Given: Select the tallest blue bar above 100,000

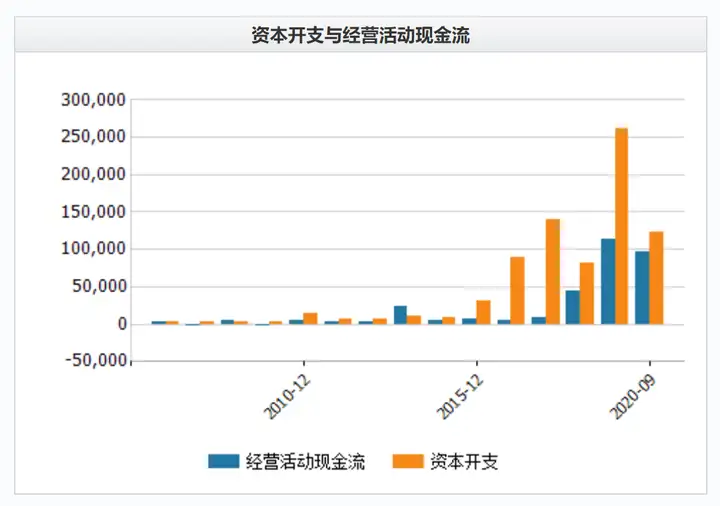Looking at the screenshot, I should pos(608,281).
